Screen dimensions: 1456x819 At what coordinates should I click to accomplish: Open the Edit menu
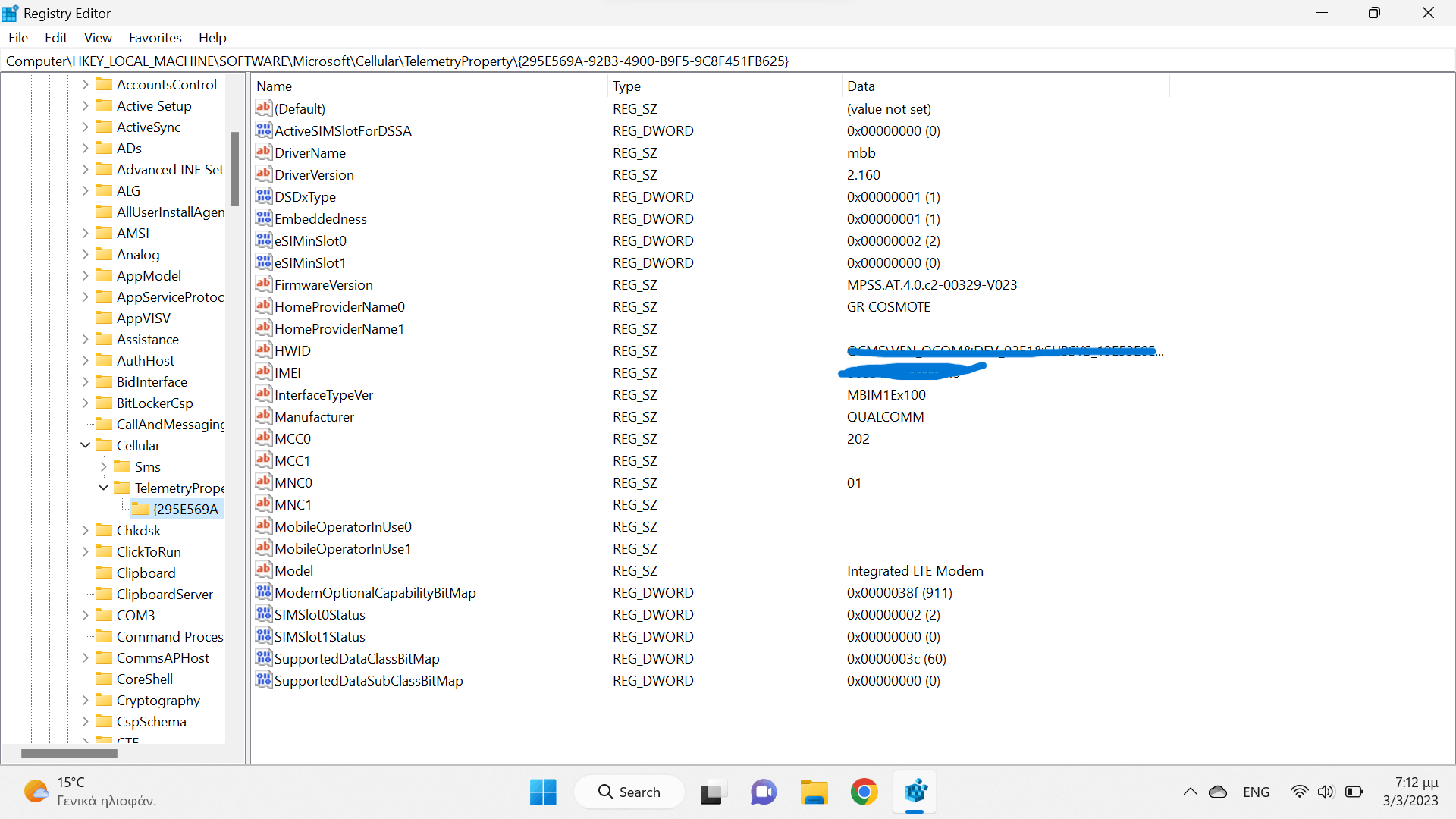coord(55,37)
